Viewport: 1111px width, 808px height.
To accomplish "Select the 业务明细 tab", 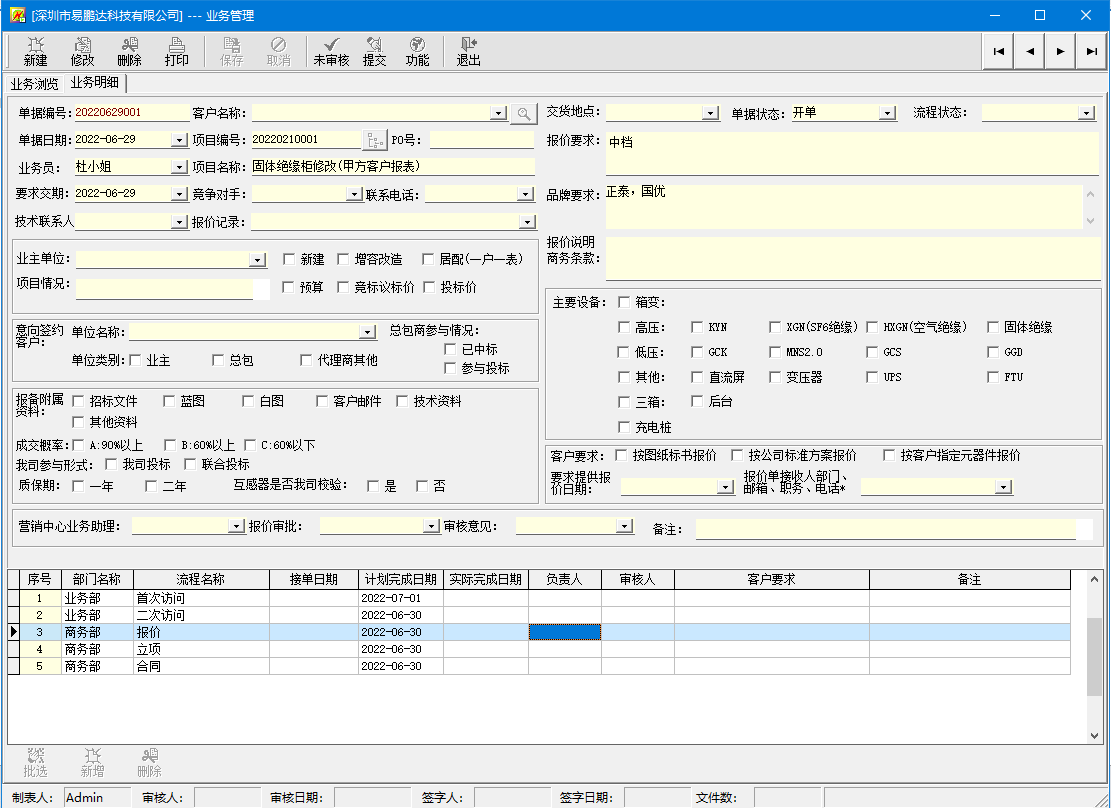I will [x=94, y=82].
